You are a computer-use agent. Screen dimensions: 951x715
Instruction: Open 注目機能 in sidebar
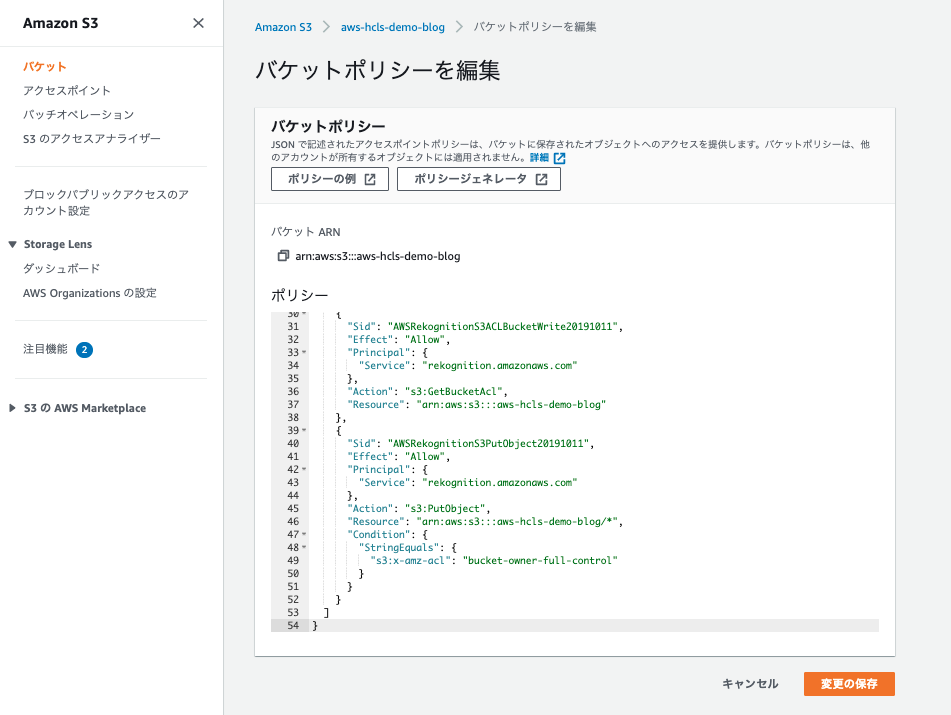45,349
